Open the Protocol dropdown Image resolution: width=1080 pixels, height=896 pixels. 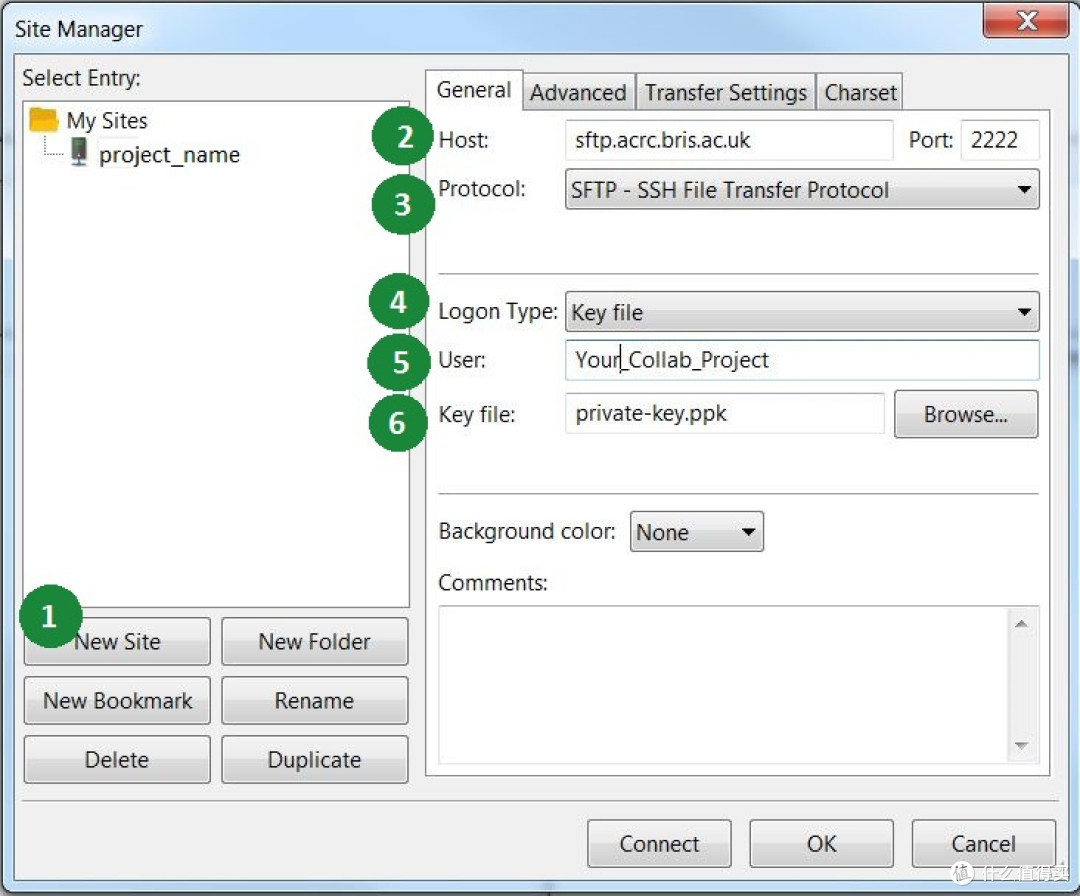coord(802,189)
